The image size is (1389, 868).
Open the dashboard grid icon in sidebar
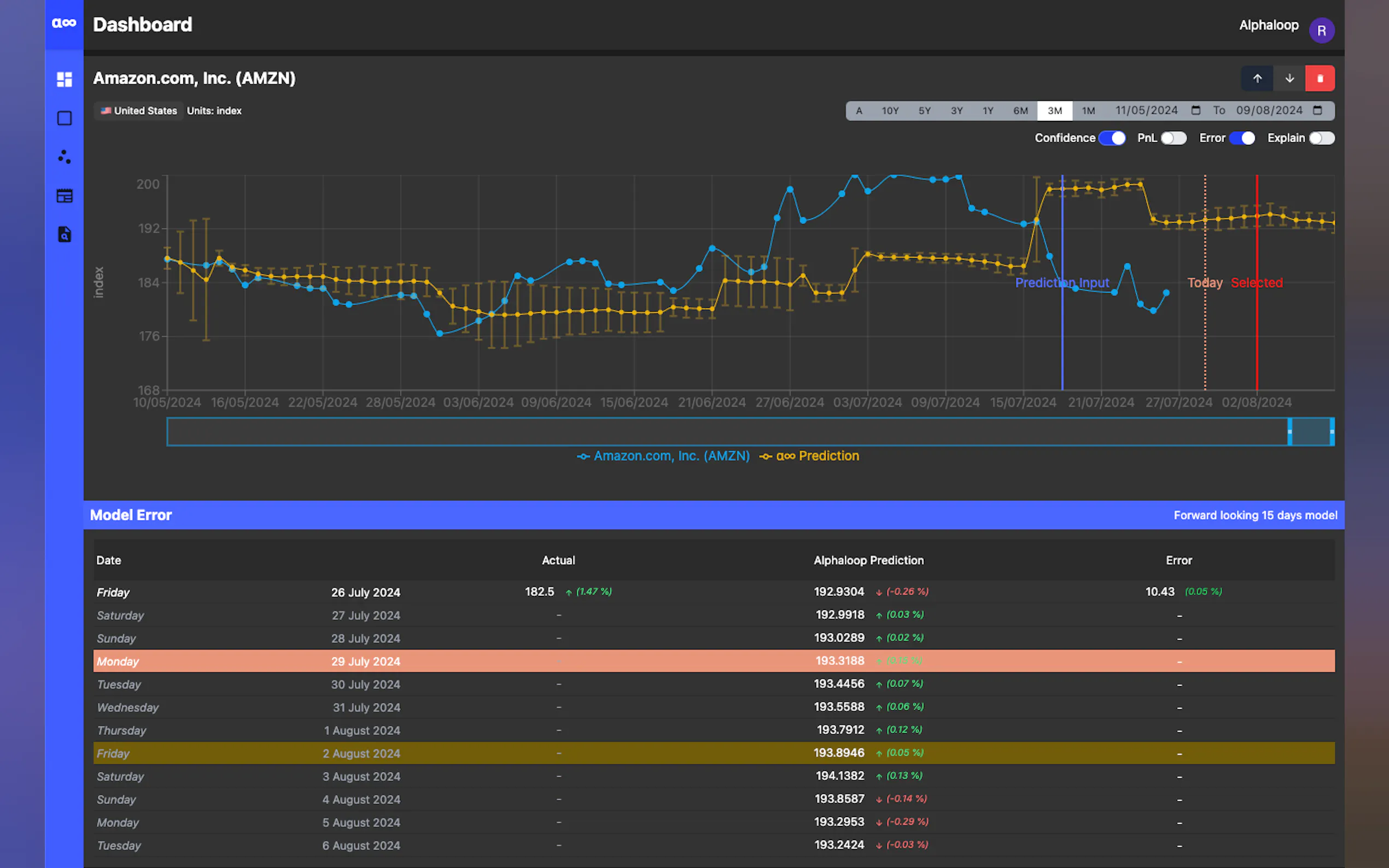click(x=65, y=79)
